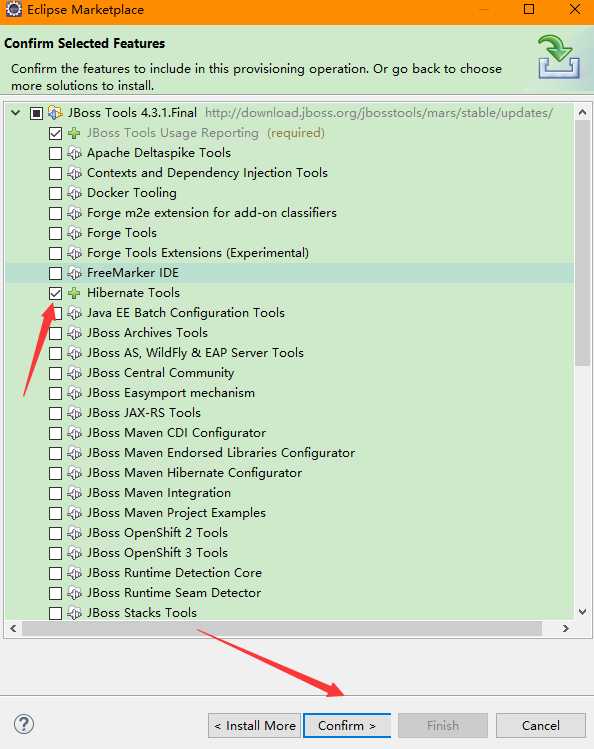Uncheck the Hibernate Tools checkbox
The height and width of the screenshot is (749, 594).
click(55, 293)
